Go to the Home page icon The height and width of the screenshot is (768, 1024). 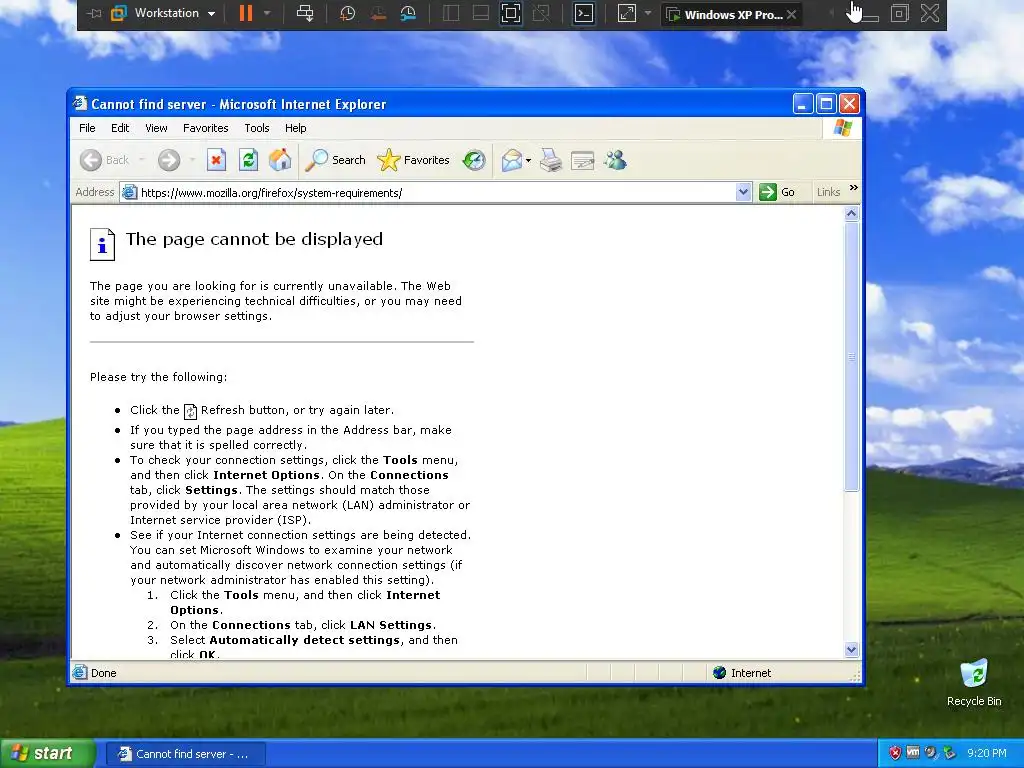pyautogui.click(x=280, y=160)
